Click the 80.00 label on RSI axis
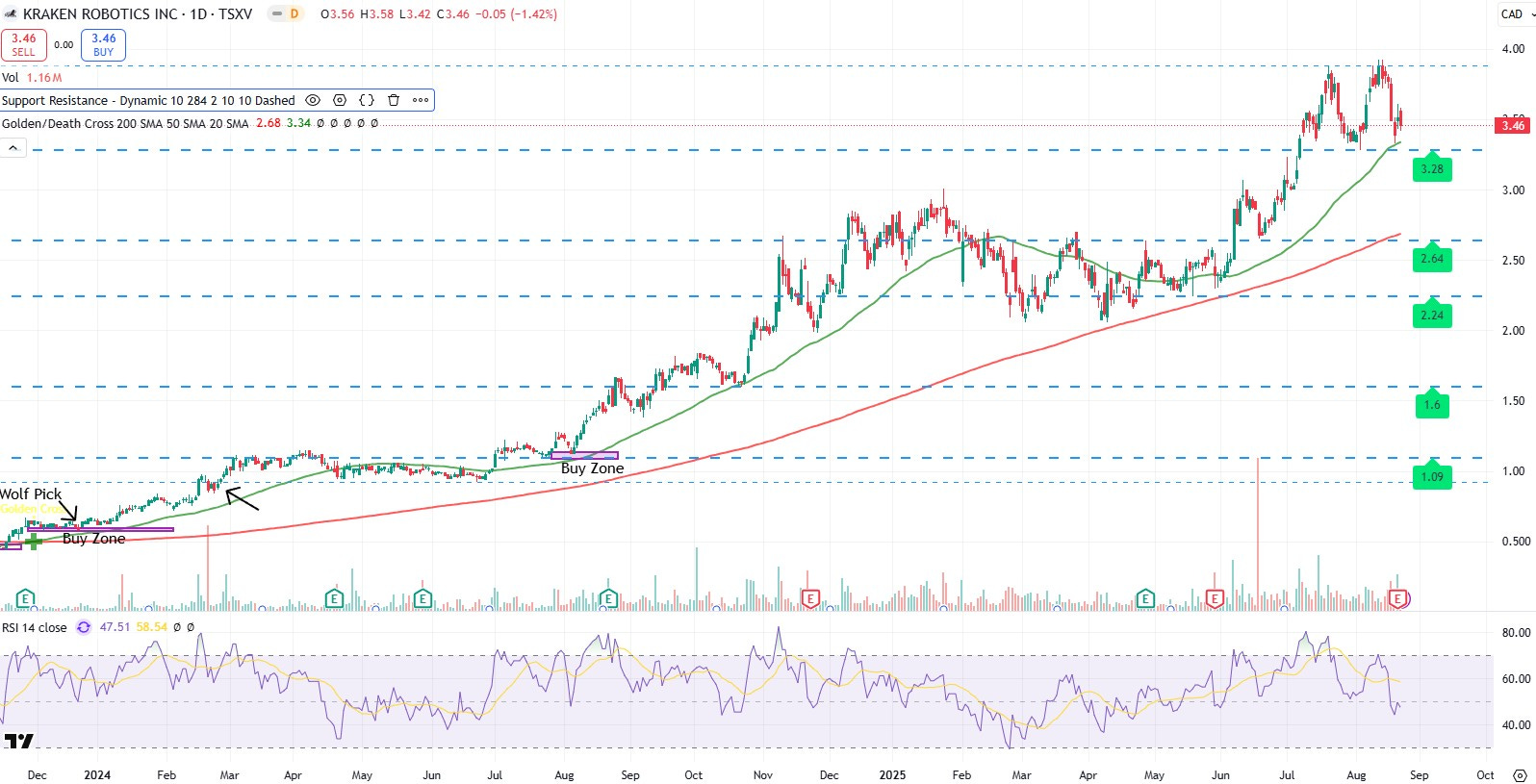 click(1516, 633)
